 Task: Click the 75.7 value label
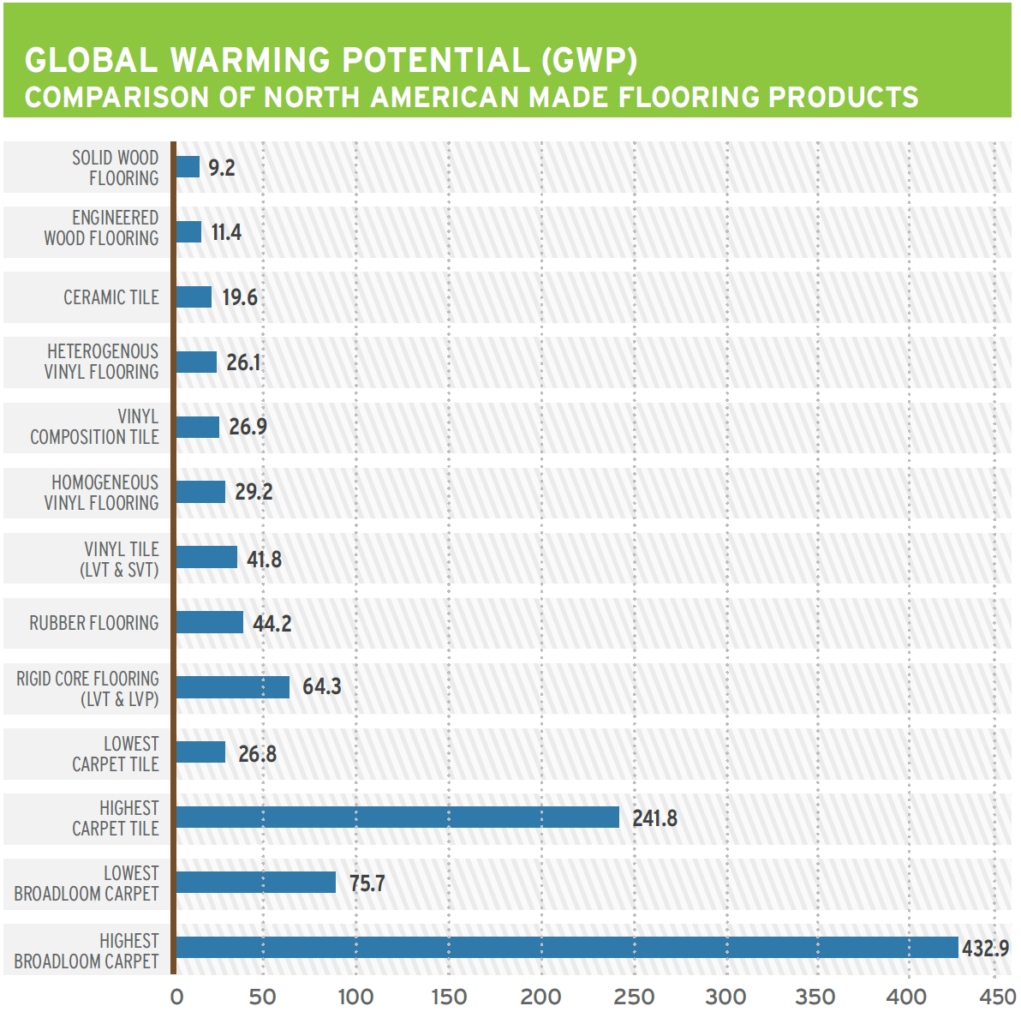[x=367, y=884]
